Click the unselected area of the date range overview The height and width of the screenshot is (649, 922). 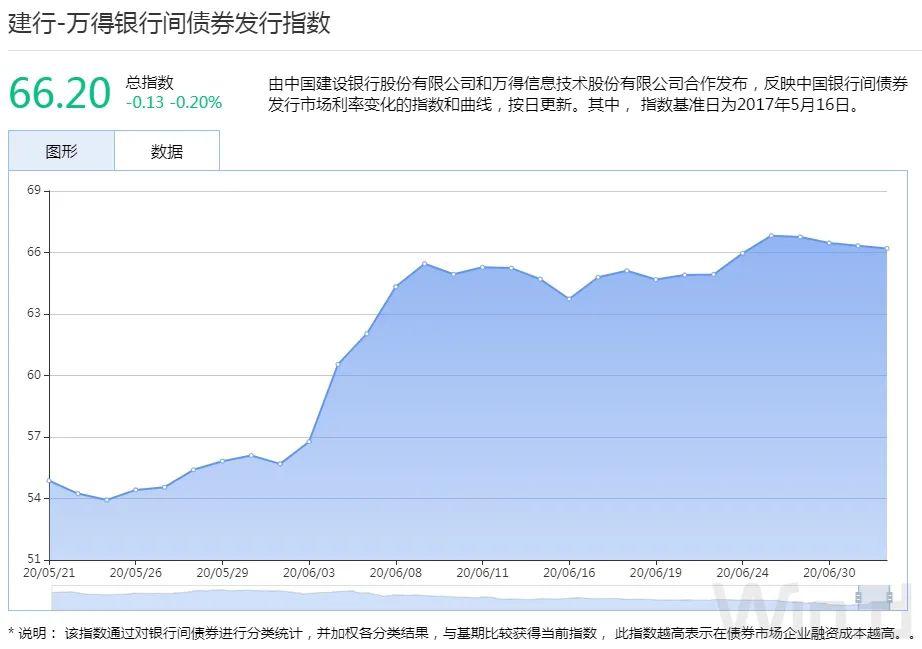(x=455, y=597)
